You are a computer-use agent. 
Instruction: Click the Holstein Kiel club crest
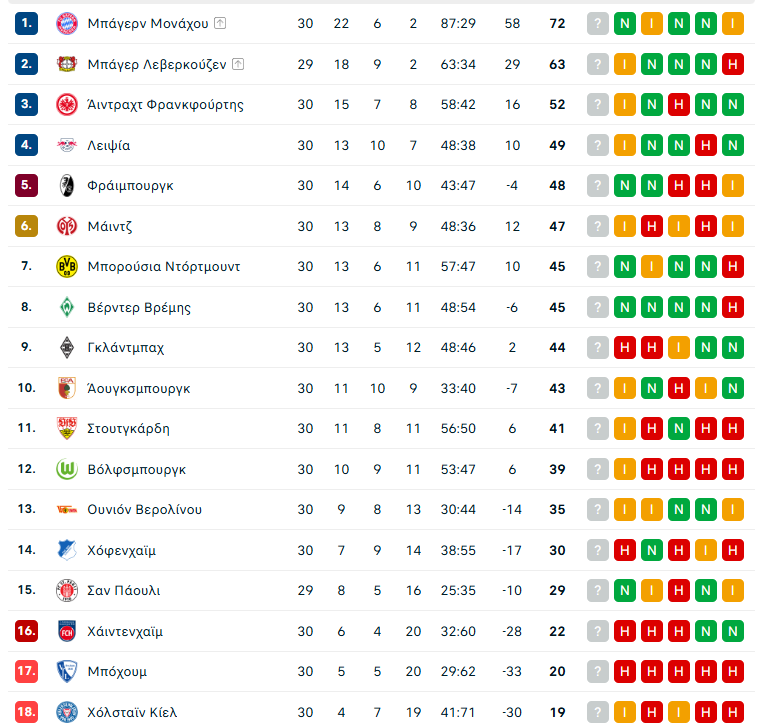click(67, 712)
